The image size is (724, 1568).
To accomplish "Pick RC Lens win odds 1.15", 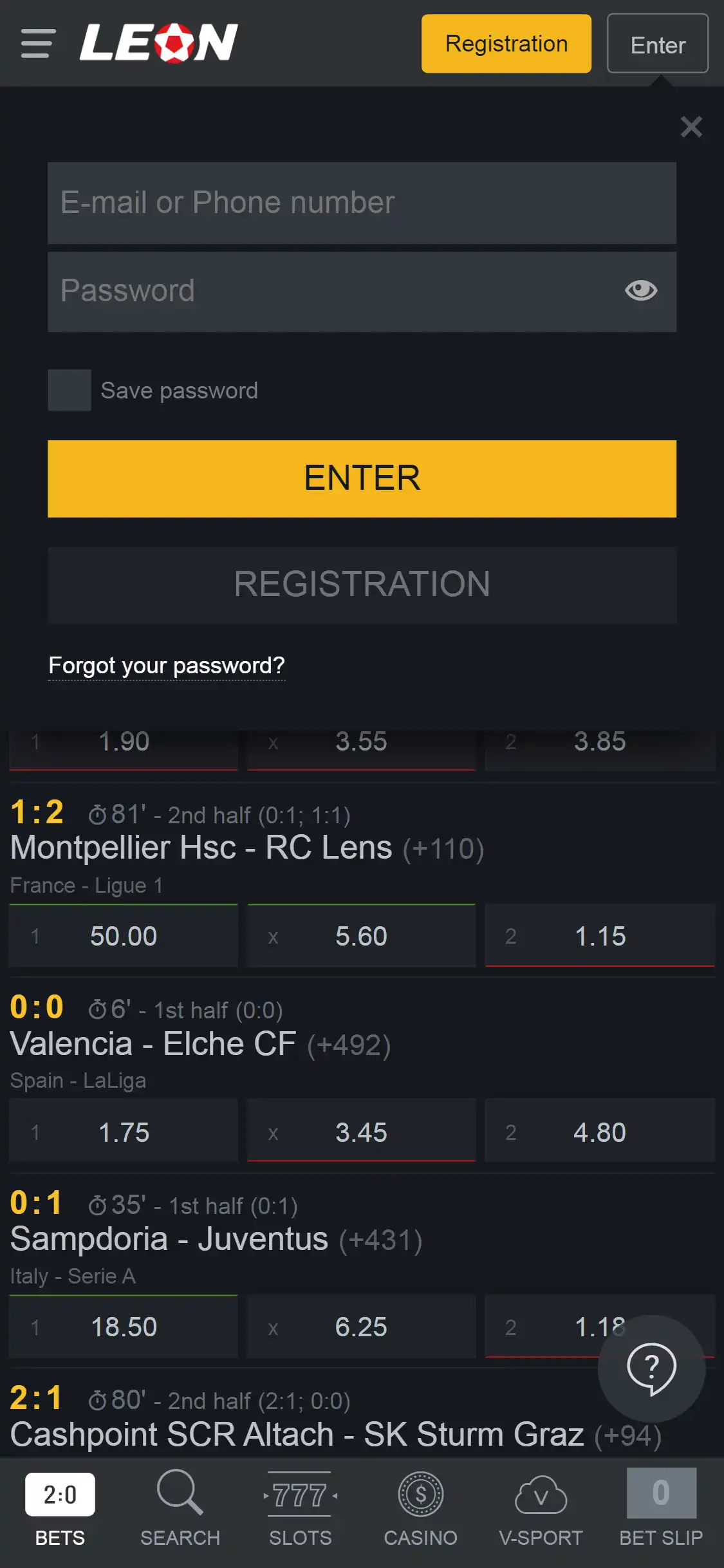I will point(600,936).
